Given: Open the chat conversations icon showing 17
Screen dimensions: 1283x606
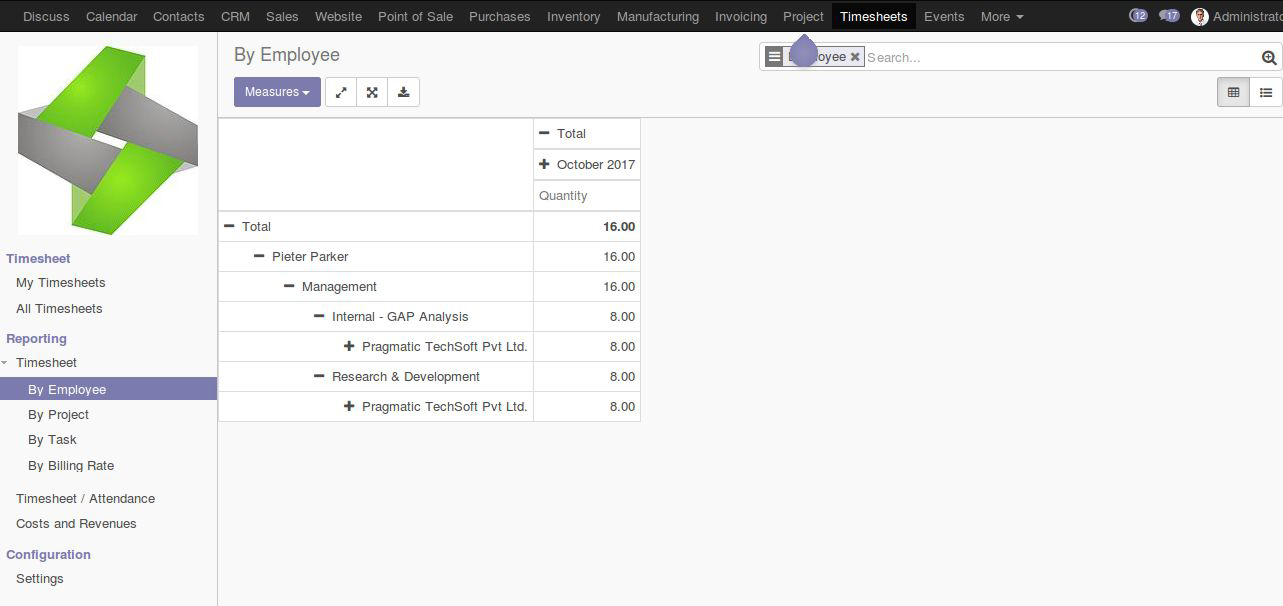Looking at the screenshot, I should (1169, 16).
